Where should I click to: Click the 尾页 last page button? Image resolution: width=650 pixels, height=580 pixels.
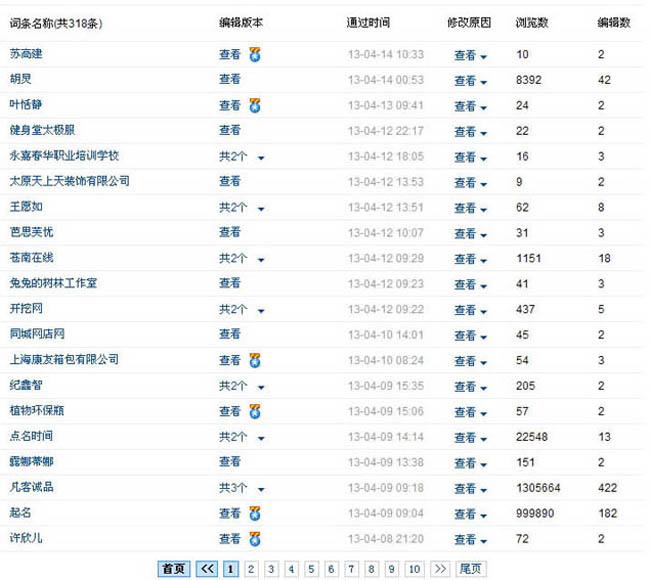click(x=471, y=568)
